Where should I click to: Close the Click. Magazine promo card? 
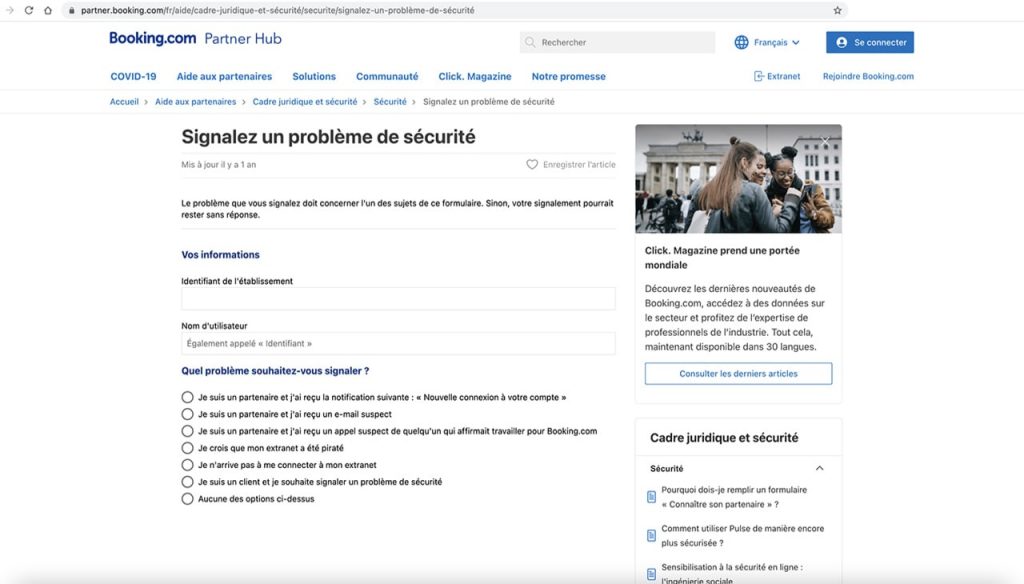click(825, 140)
